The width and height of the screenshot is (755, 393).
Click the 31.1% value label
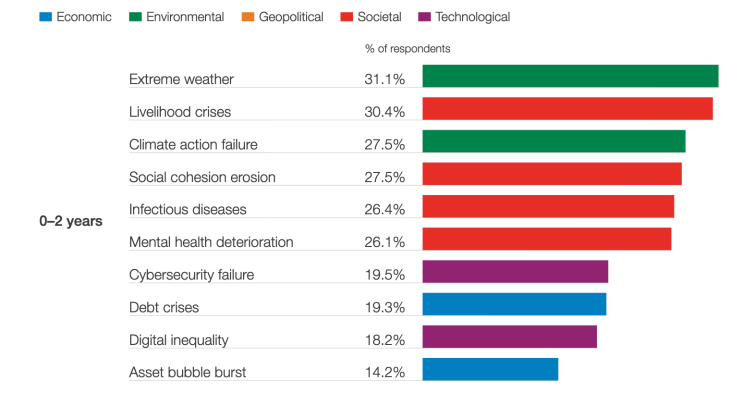click(385, 79)
